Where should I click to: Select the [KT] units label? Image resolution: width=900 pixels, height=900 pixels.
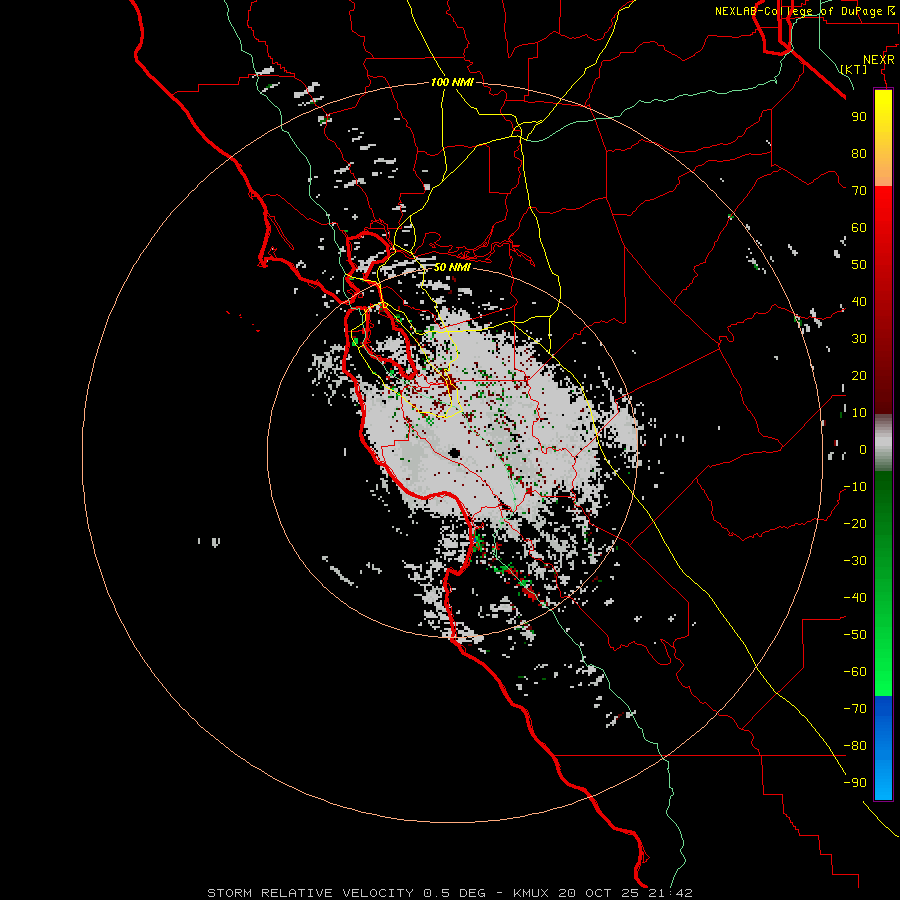point(853,69)
